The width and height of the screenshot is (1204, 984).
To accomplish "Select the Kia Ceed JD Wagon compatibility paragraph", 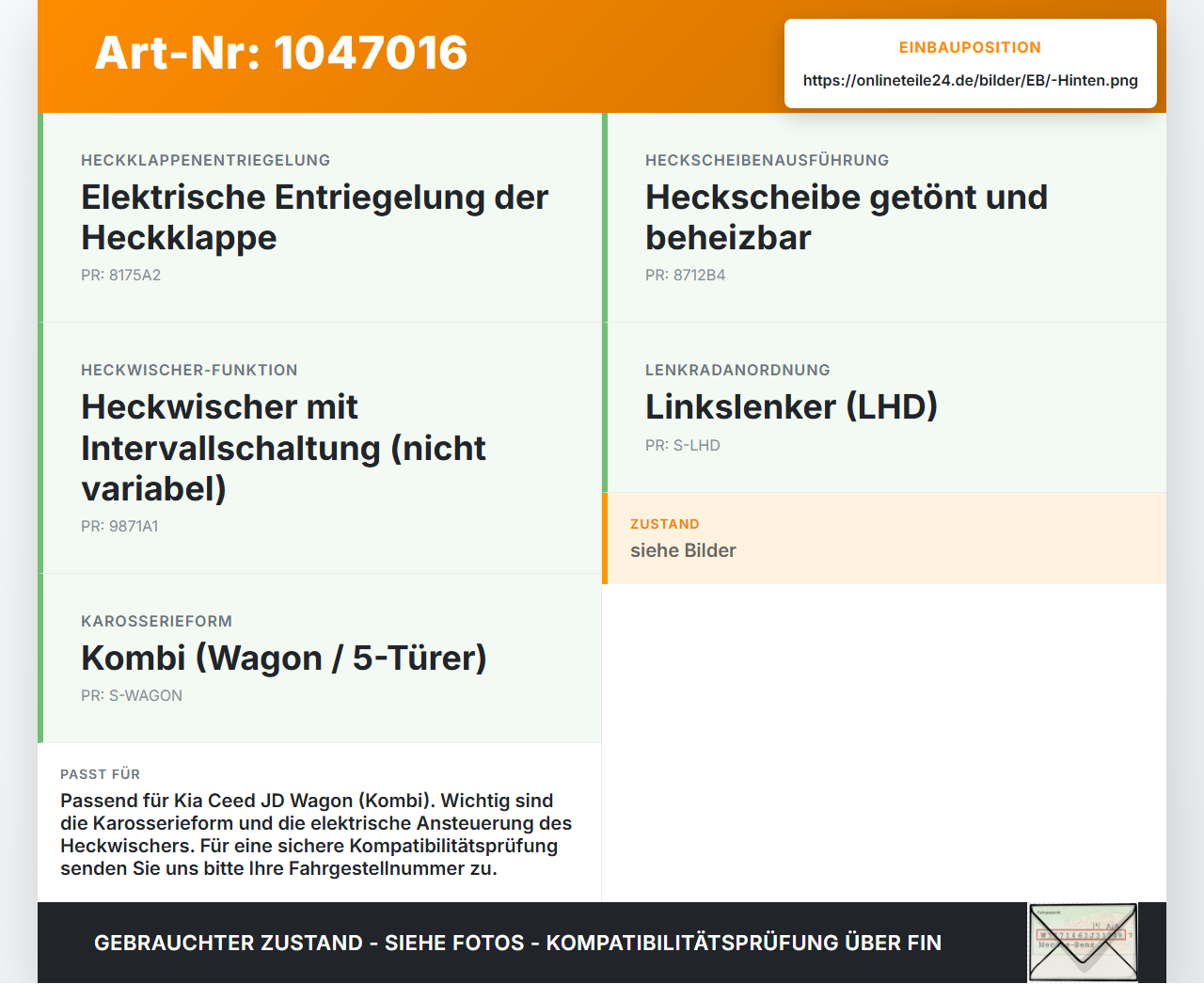I will point(316,834).
